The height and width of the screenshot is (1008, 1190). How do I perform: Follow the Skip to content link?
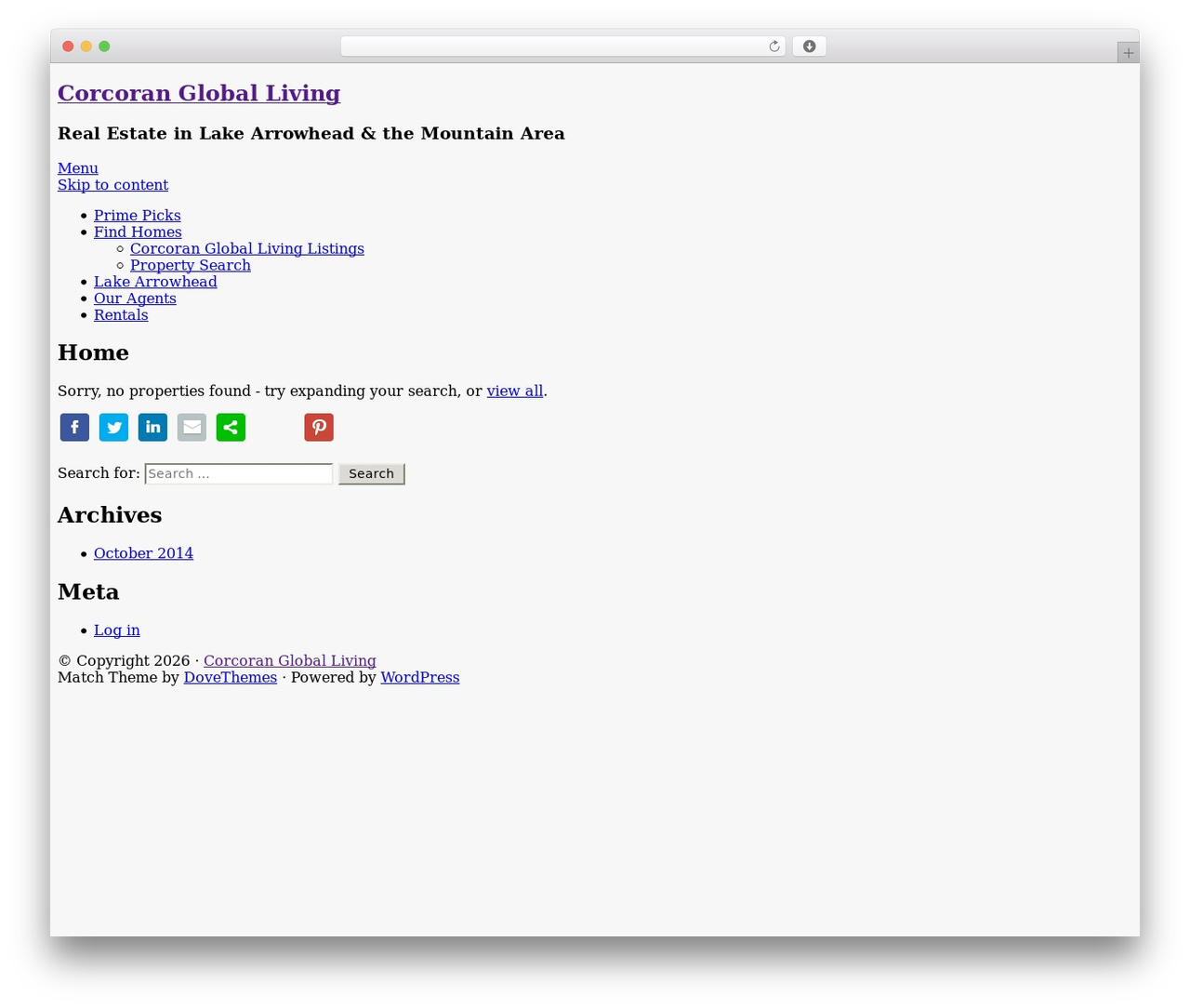click(x=112, y=185)
